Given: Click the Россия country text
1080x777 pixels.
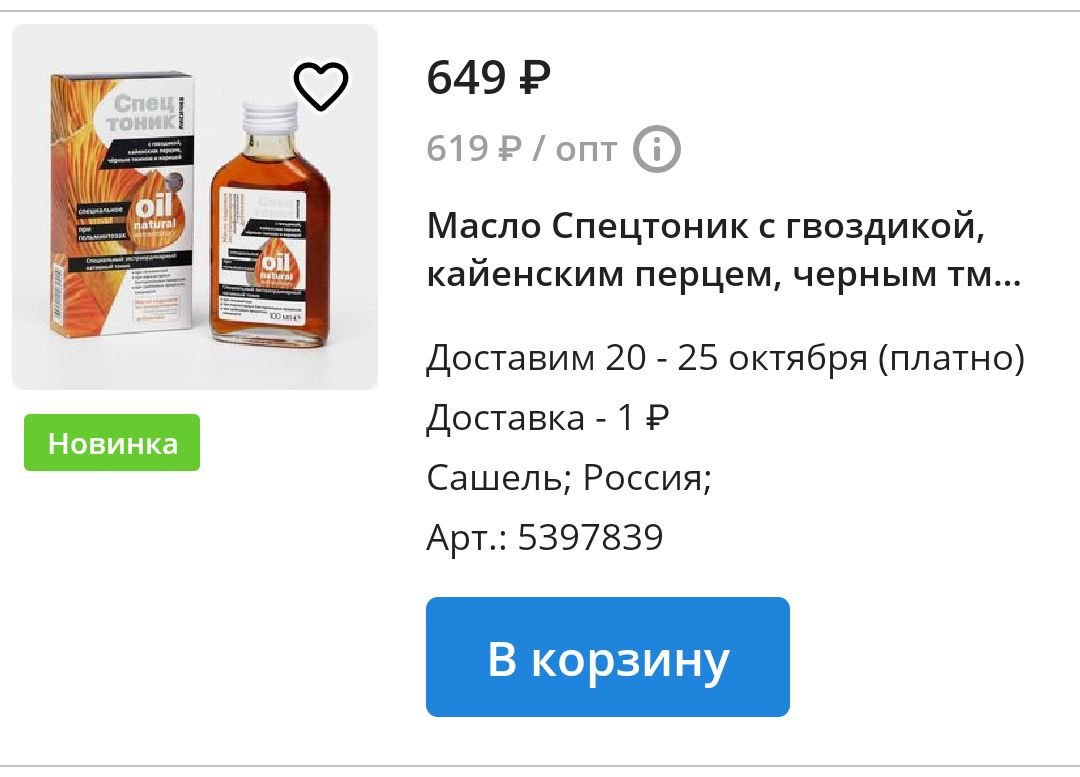Looking at the screenshot, I should click(647, 477).
